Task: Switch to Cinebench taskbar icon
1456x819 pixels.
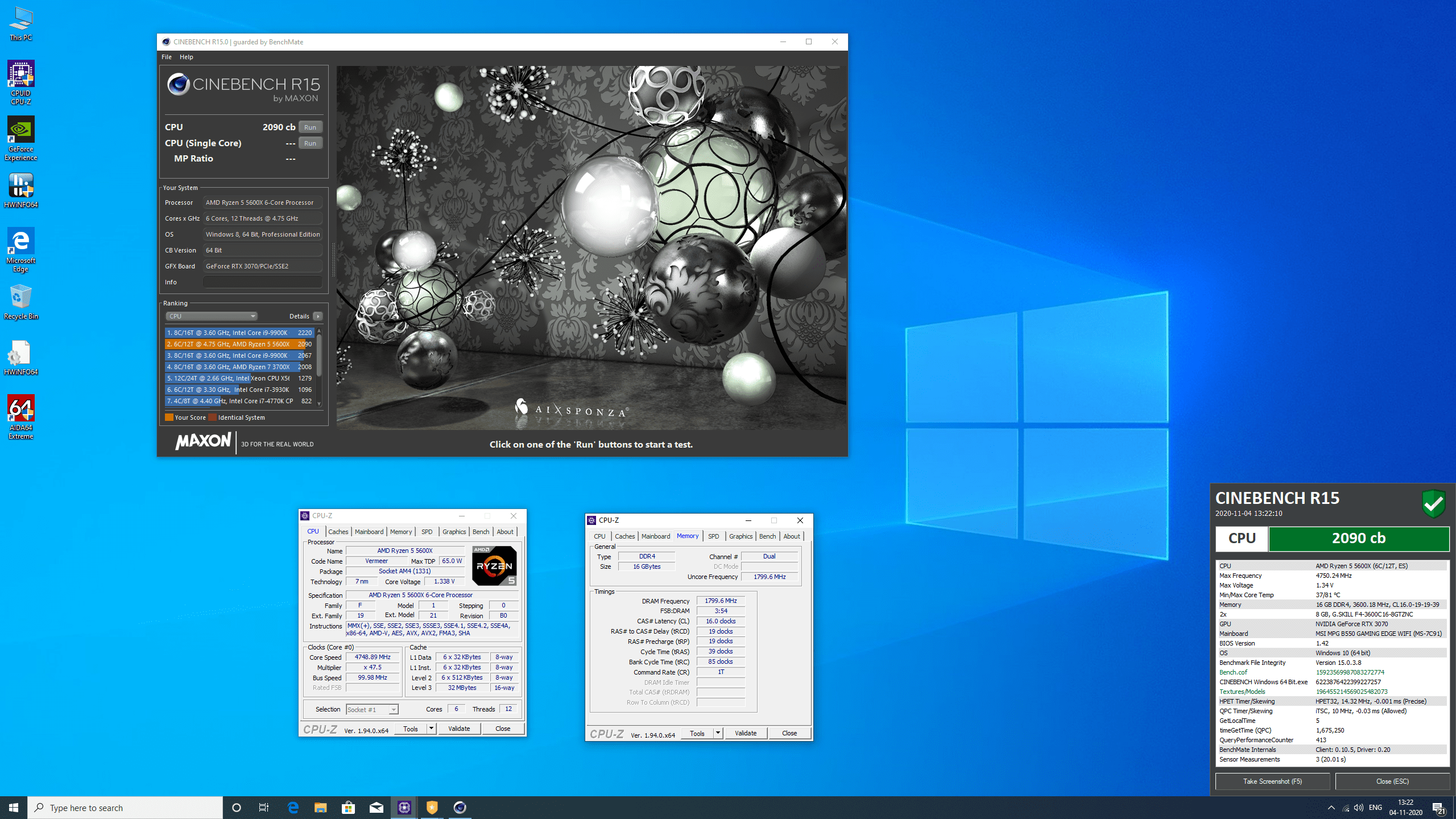Action: click(460, 808)
